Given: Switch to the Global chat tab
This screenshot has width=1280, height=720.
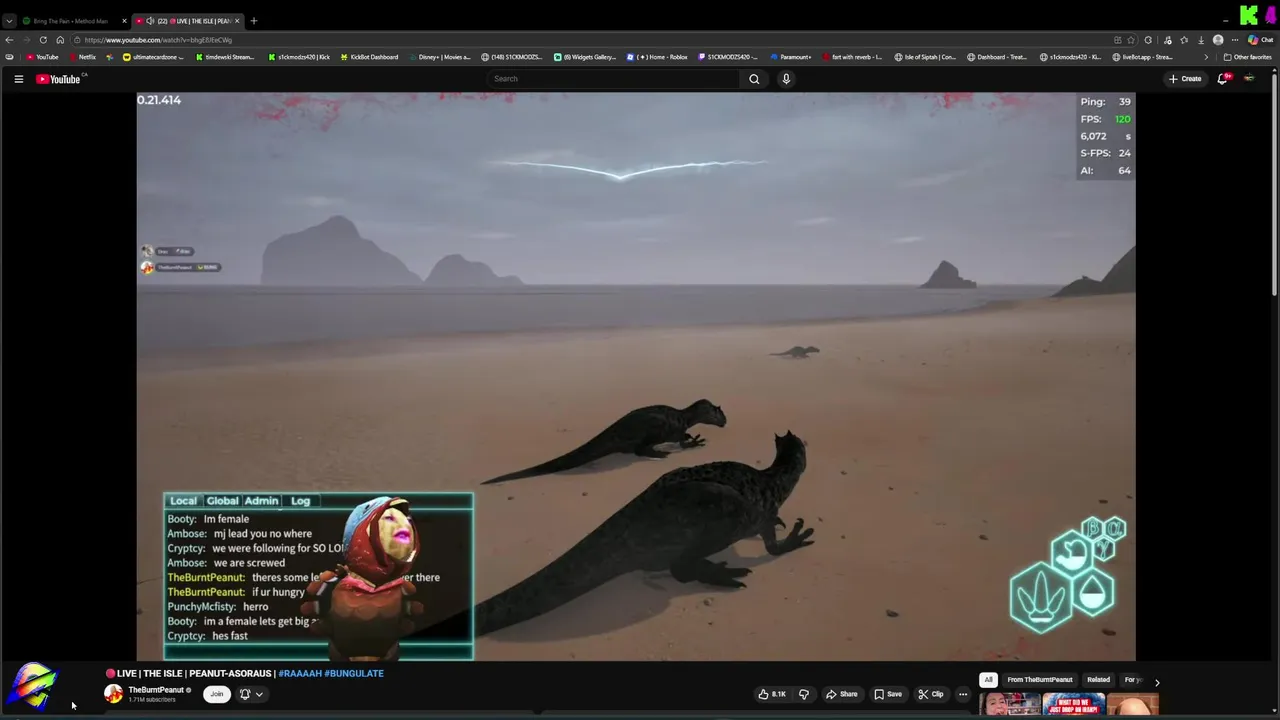Looking at the screenshot, I should 222,501.
